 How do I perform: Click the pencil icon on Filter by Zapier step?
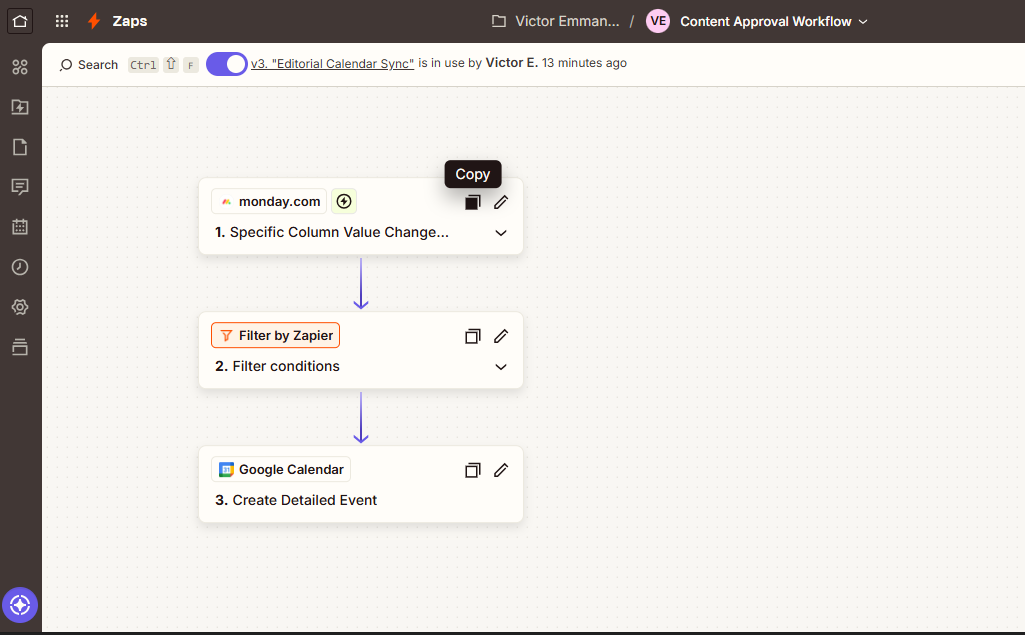(501, 336)
